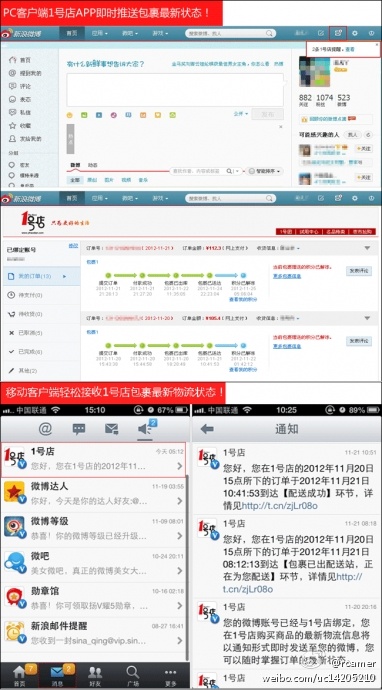382x690 pixels.
Task: Tap the t.cn/zjLr08o link in the 10:51 notification
Action: click(279, 506)
